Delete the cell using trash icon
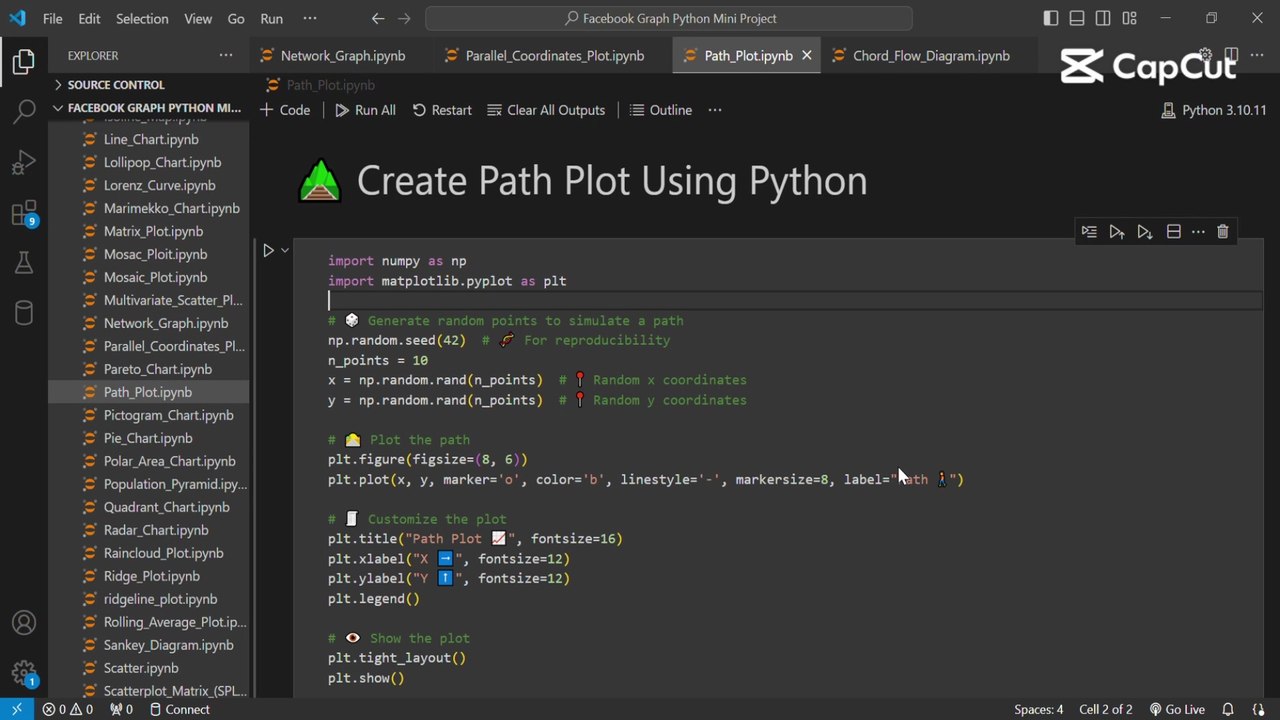1280x720 pixels. pyautogui.click(x=1222, y=232)
